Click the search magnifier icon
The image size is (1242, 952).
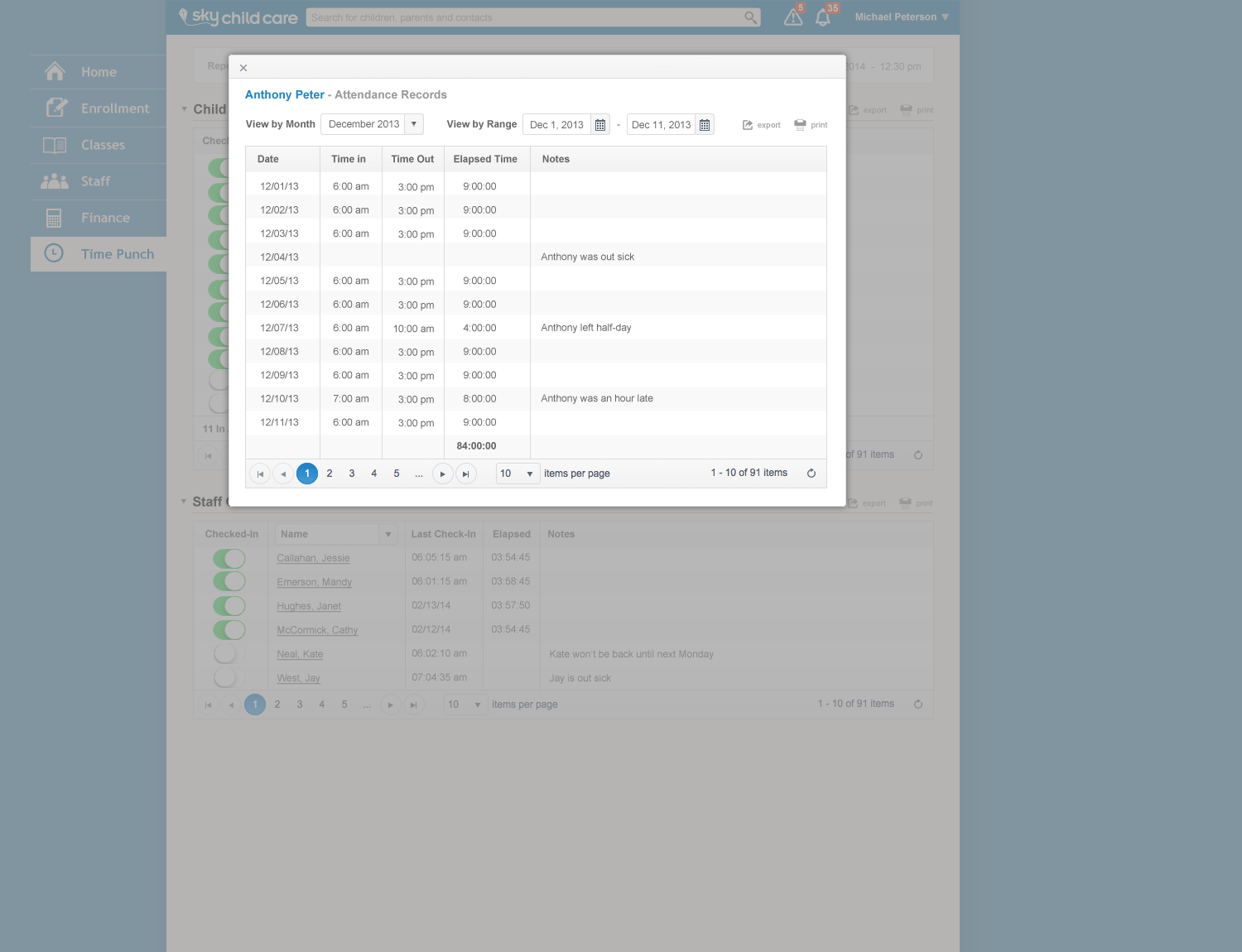tap(750, 17)
